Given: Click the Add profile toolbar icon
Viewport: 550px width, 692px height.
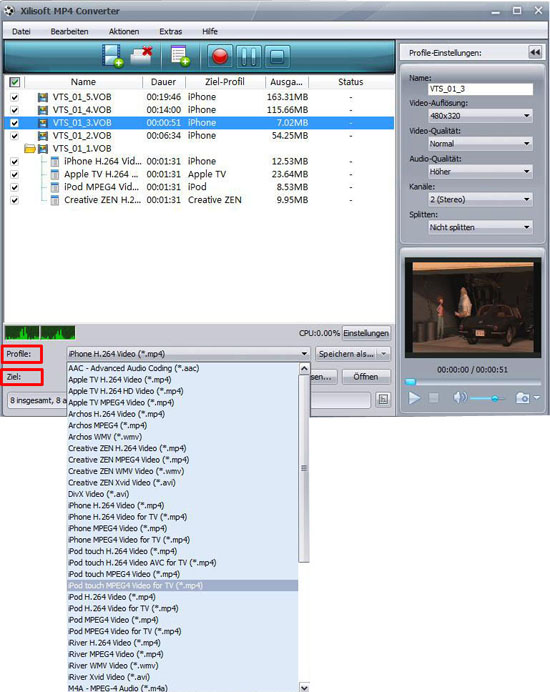Looking at the screenshot, I should click(180, 56).
